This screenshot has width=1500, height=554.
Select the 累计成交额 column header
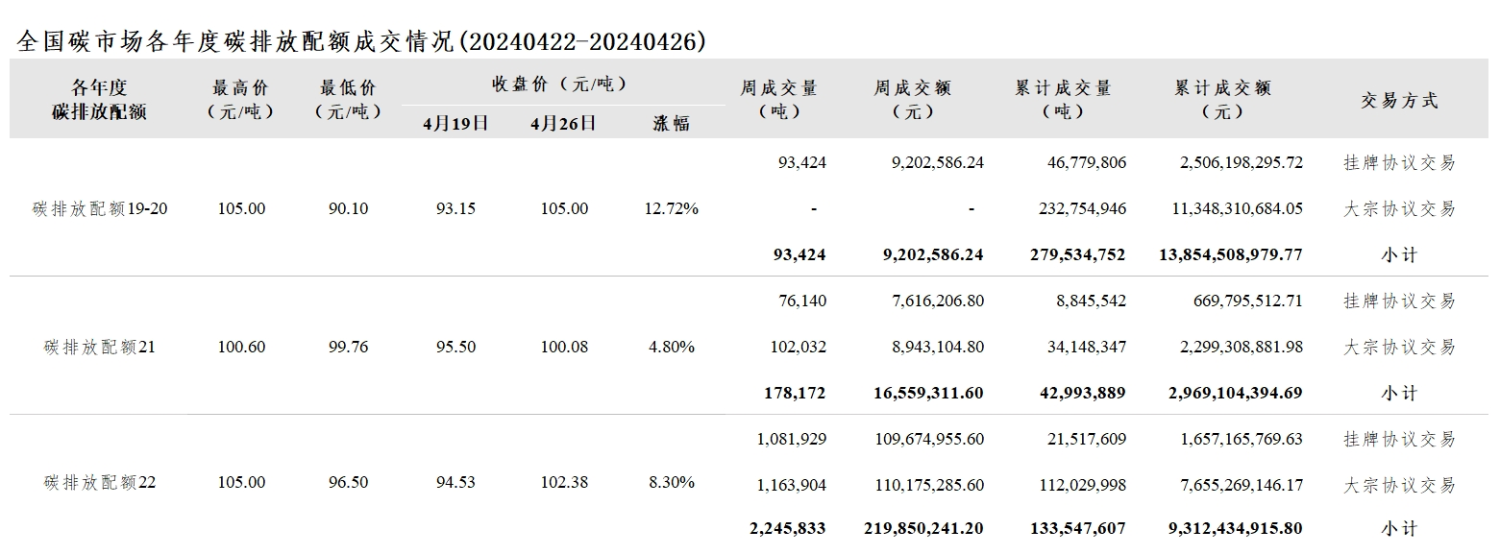[1222, 100]
